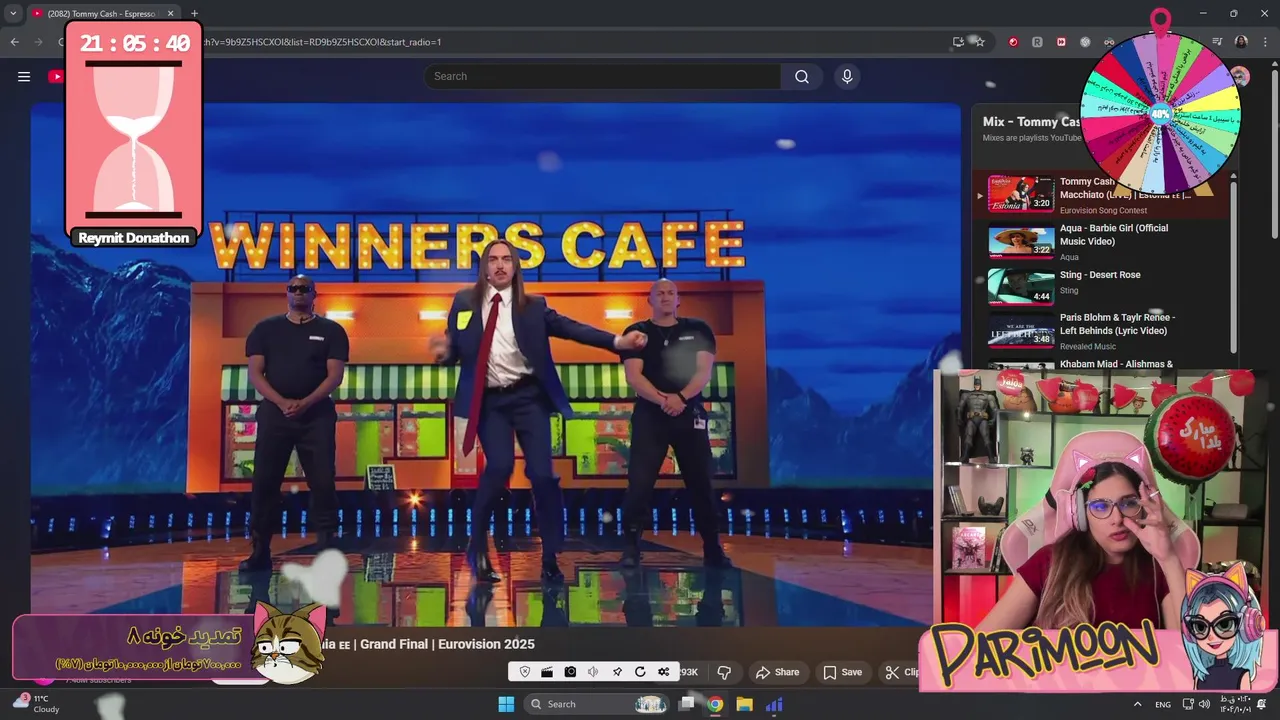The image size is (1280, 720).
Task: Click the Windows taskbar Search box
Action: 597,704
